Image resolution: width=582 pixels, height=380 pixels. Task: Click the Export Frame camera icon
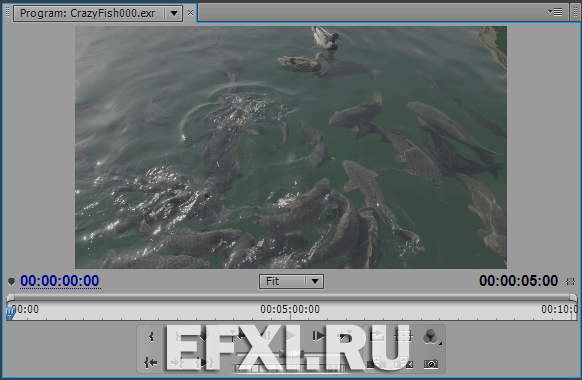tap(431, 364)
